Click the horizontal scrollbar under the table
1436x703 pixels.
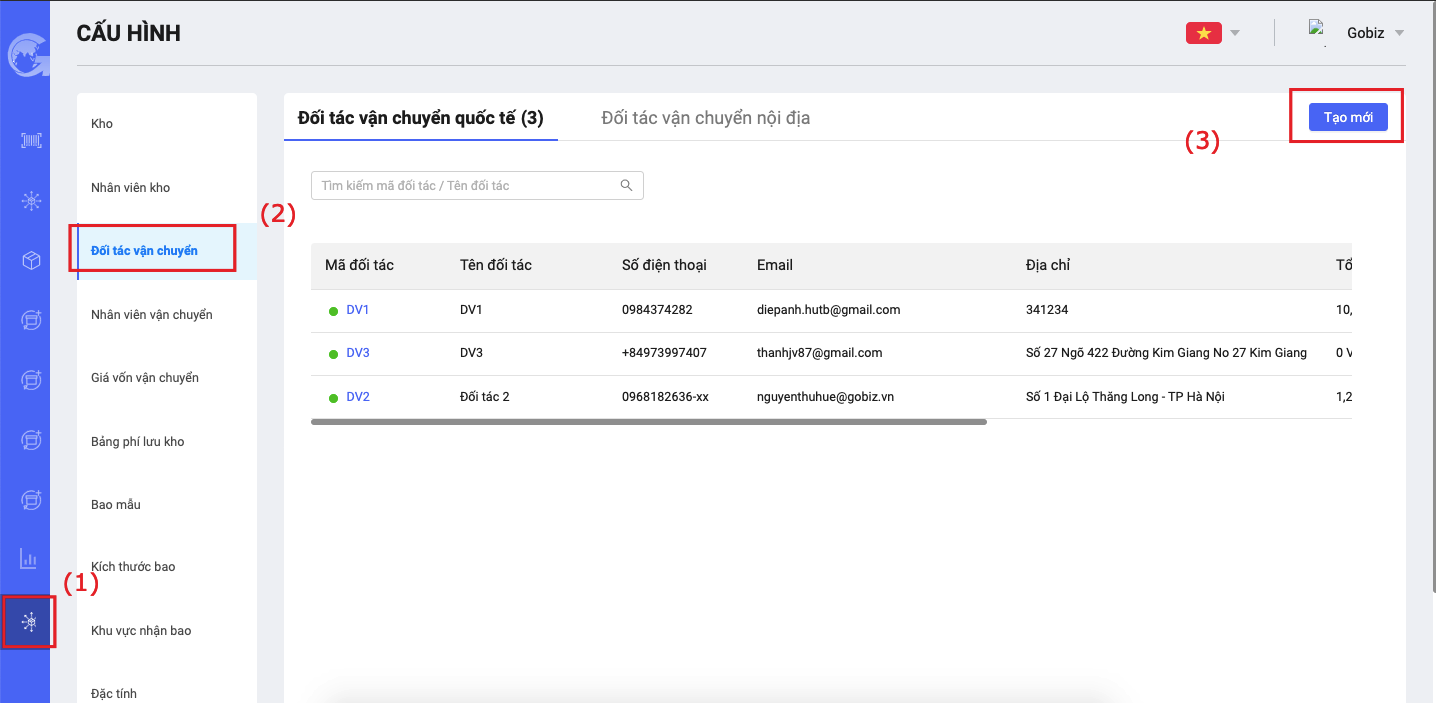(648, 422)
